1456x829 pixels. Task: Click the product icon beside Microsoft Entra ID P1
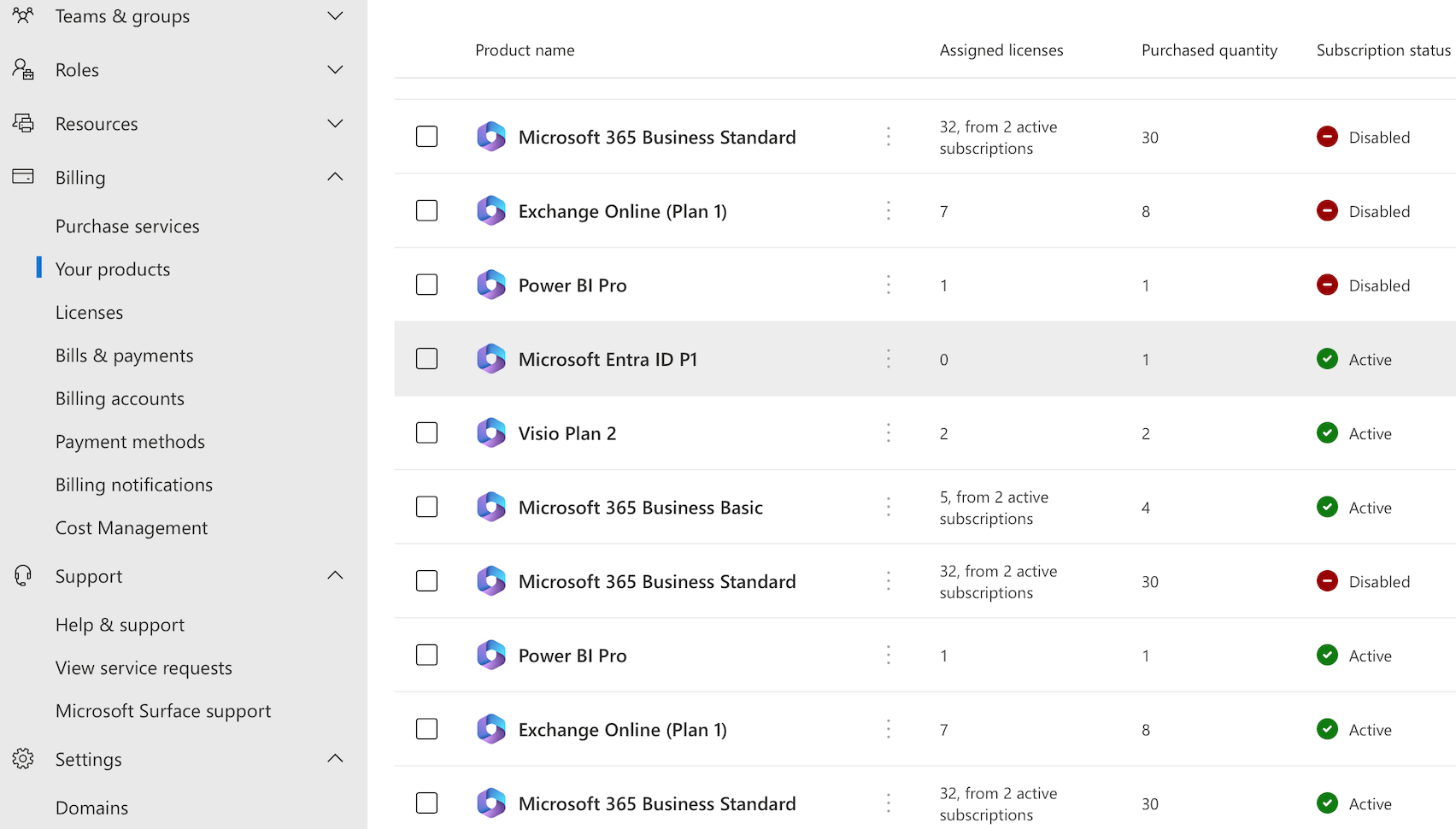(491, 359)
